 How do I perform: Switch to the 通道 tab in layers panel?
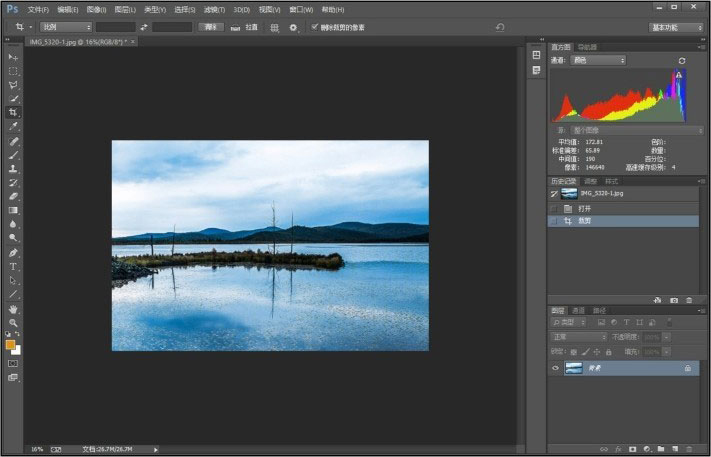tap(578, 310)
